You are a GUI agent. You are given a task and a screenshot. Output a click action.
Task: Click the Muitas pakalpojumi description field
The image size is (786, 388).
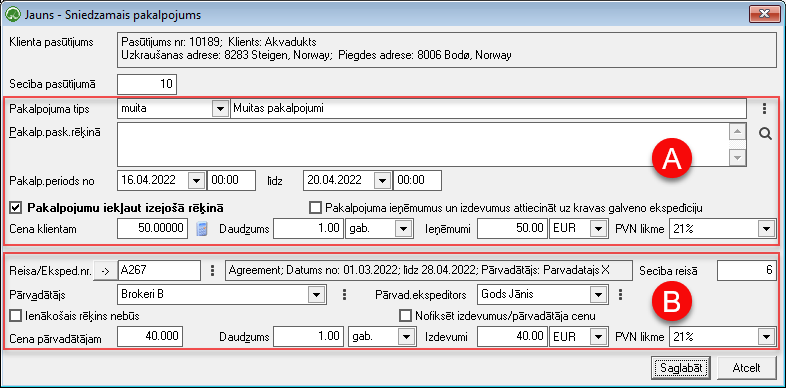[488, 109]
